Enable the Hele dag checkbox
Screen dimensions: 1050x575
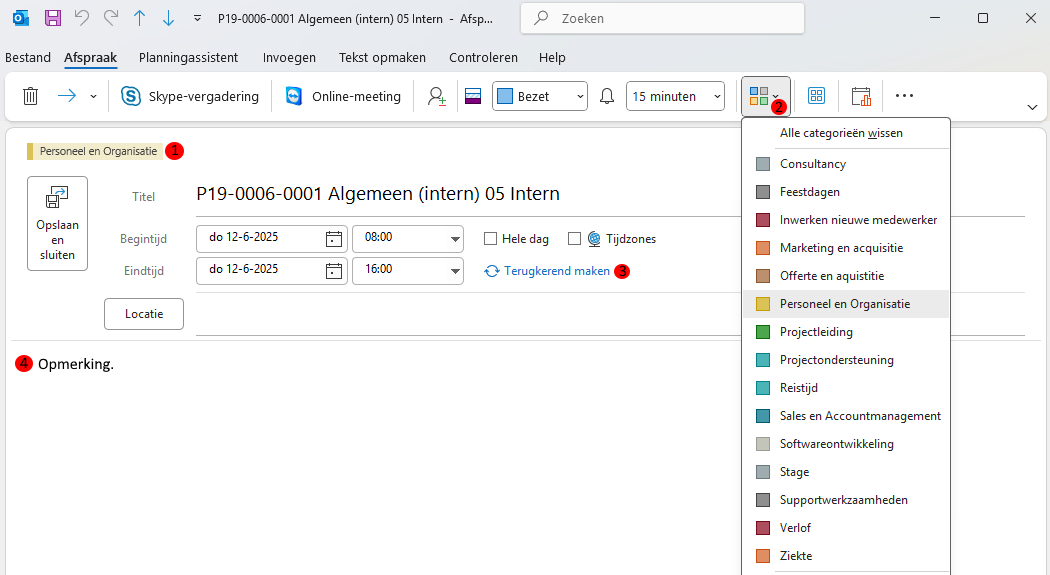(490, 238)
